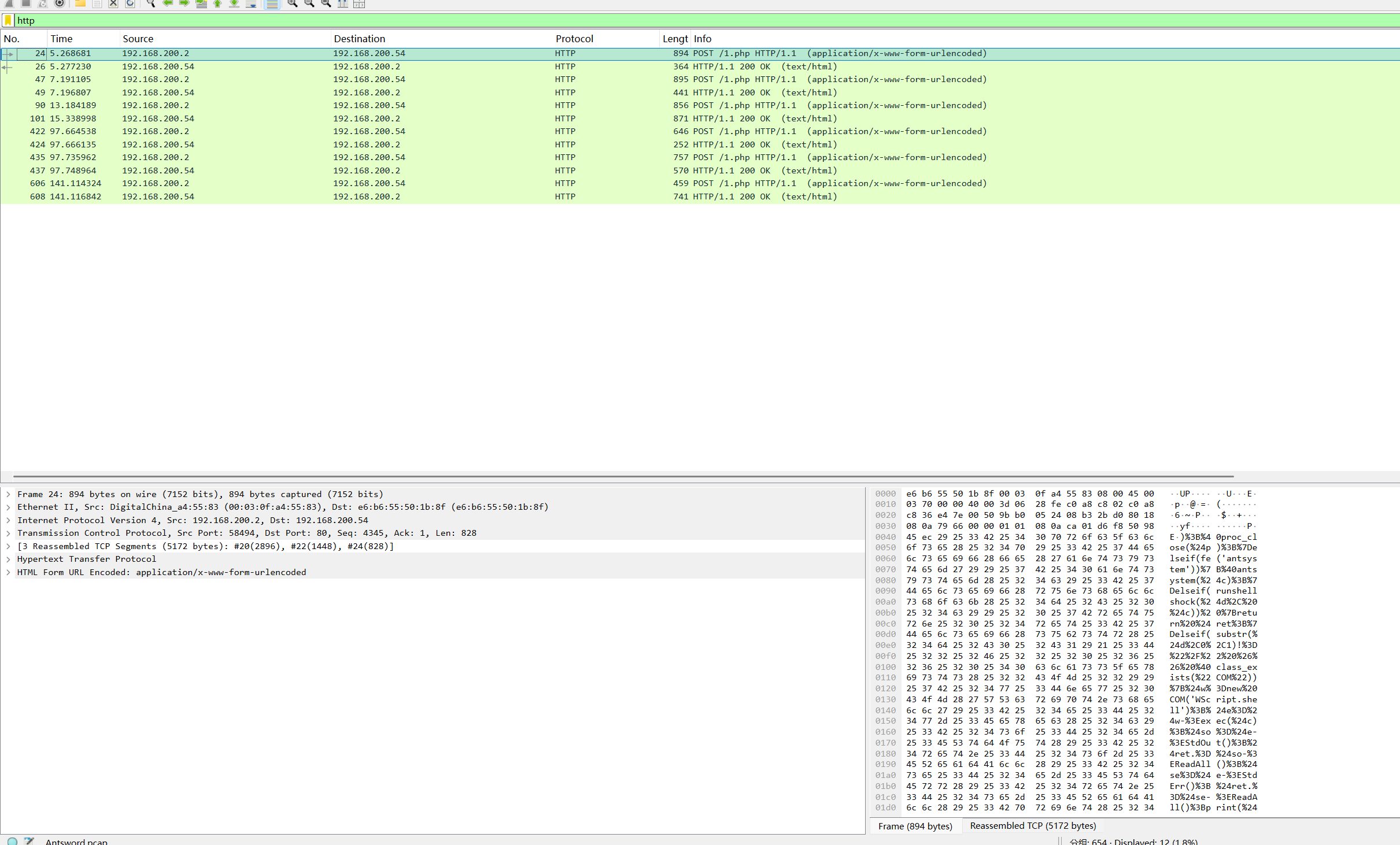The image size is (1400, 845).
Task: Click the find packet magnifier icon
Action: [x=150, y=3]
